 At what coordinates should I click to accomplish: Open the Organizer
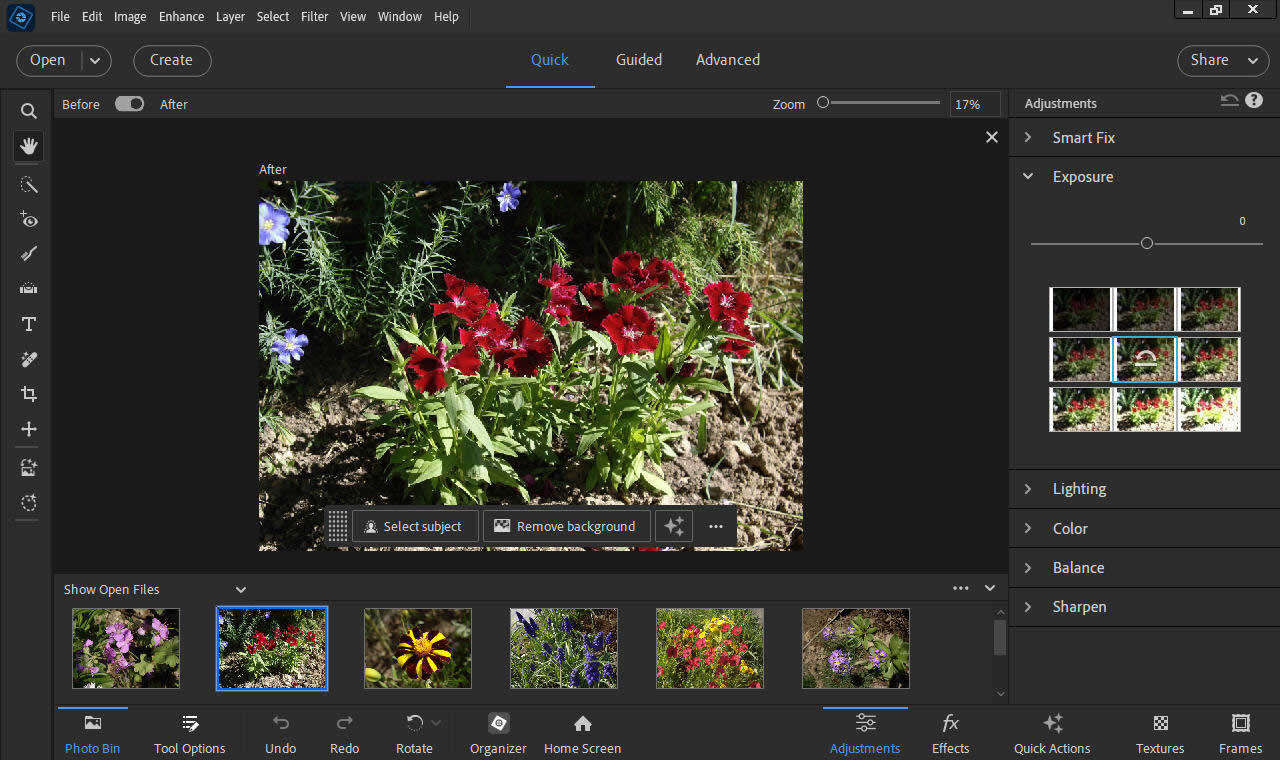coord(498,734)
